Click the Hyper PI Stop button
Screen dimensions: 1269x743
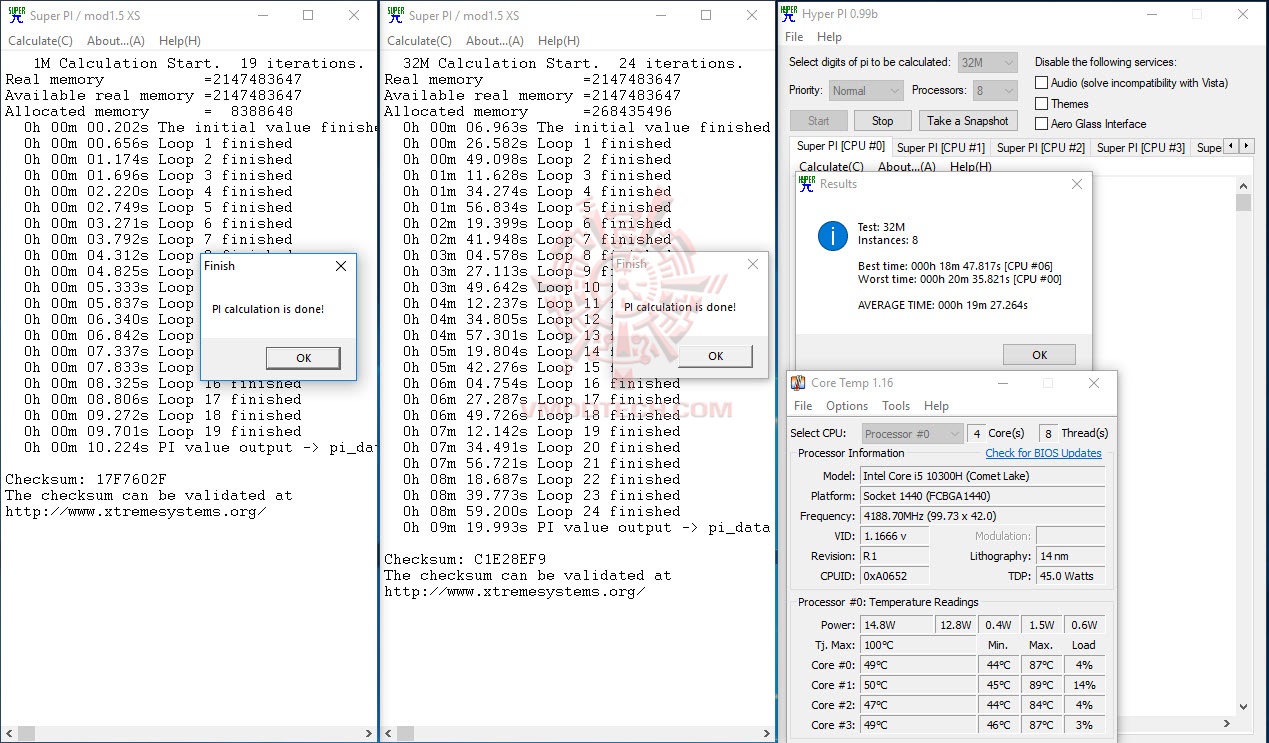coord(883,121)
